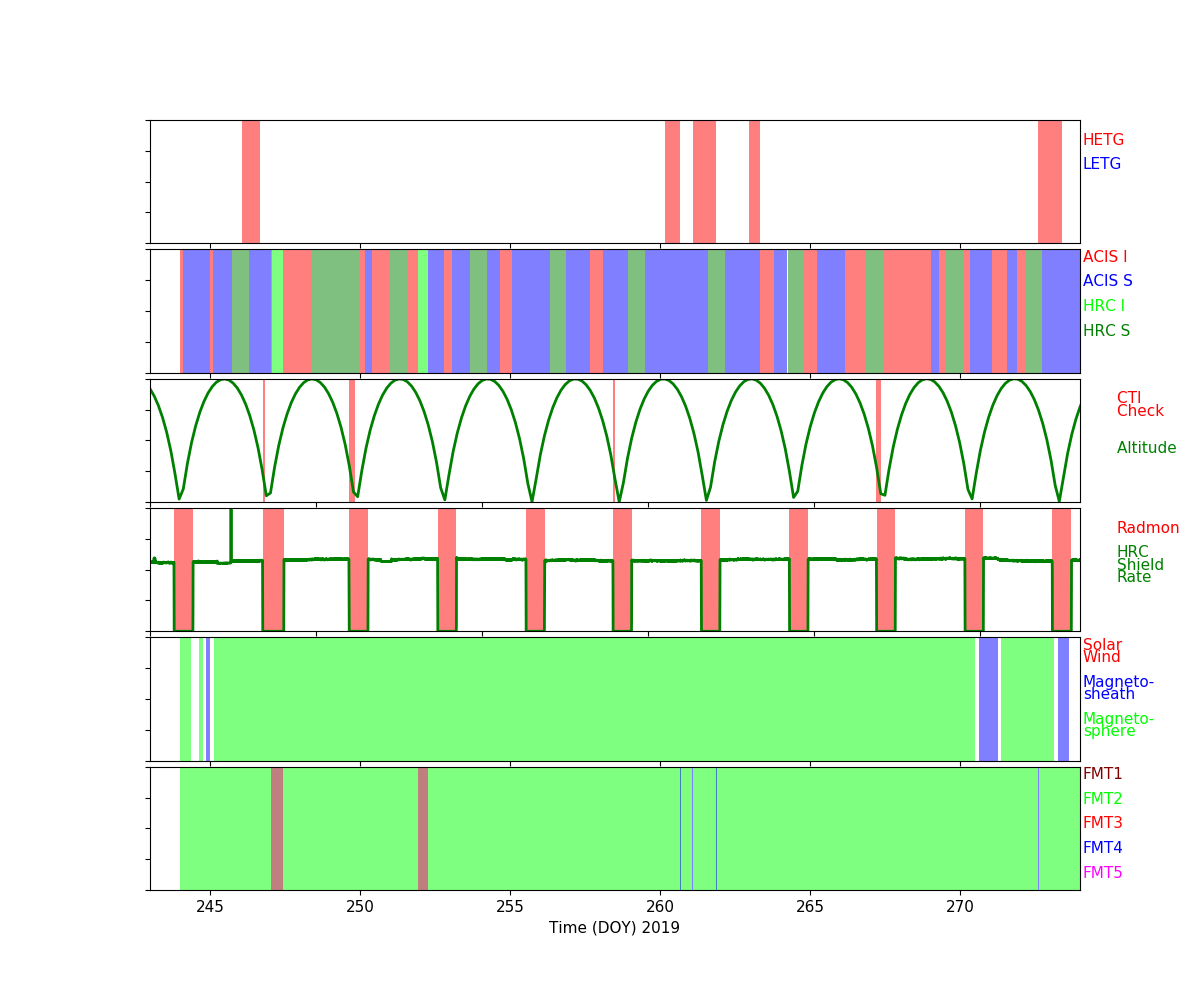Click the 245 tick label on time axis
Viewport: 1200px width, 1000px height.
pos(210,906)
